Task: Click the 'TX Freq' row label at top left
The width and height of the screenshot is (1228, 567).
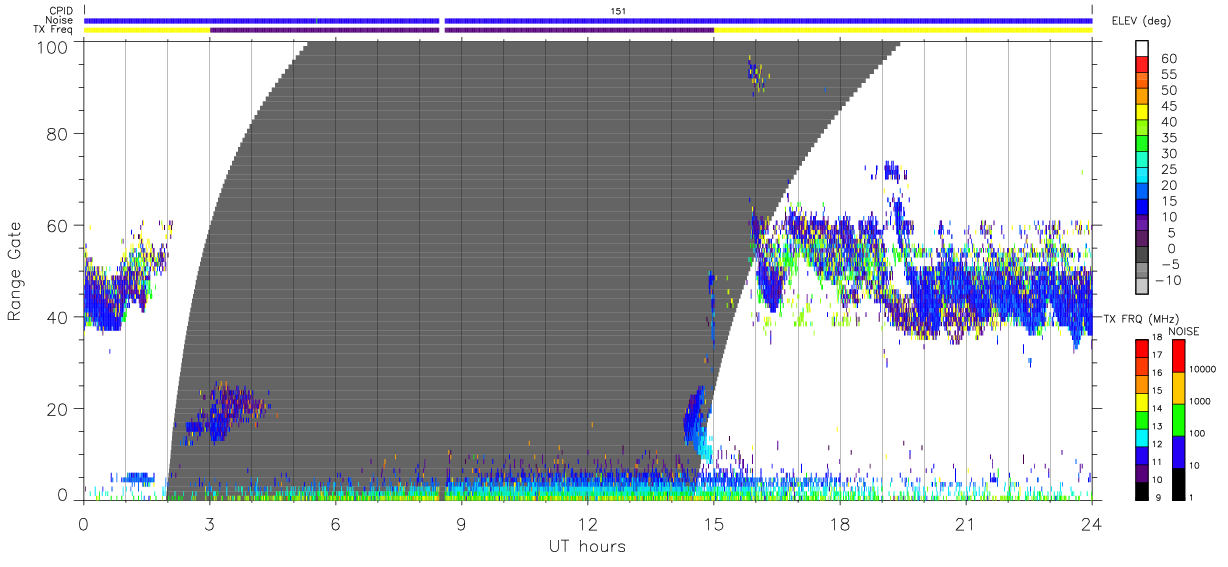Action: [53, 30]
